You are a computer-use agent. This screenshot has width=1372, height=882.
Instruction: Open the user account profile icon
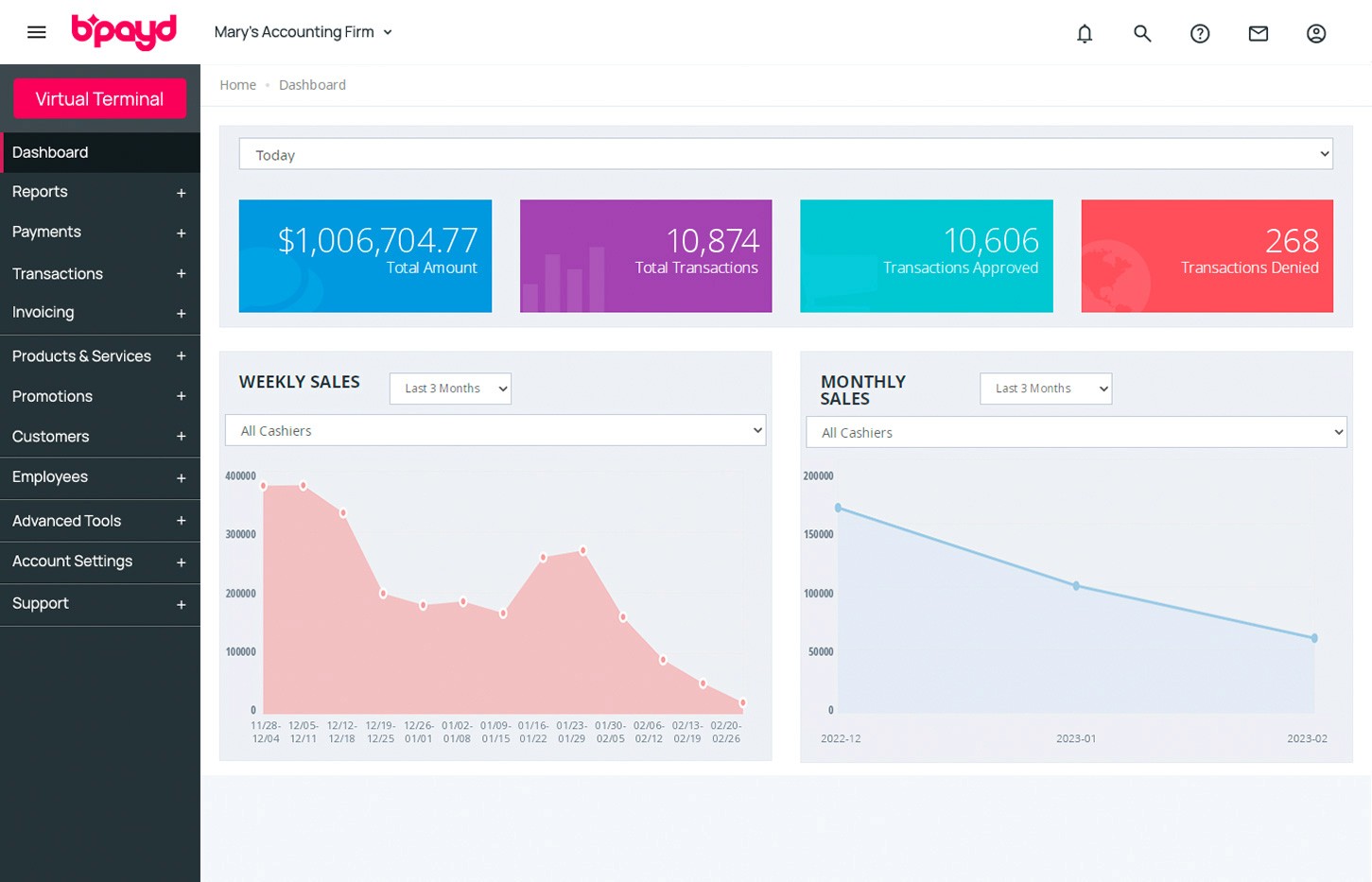tap(1316, 34)
